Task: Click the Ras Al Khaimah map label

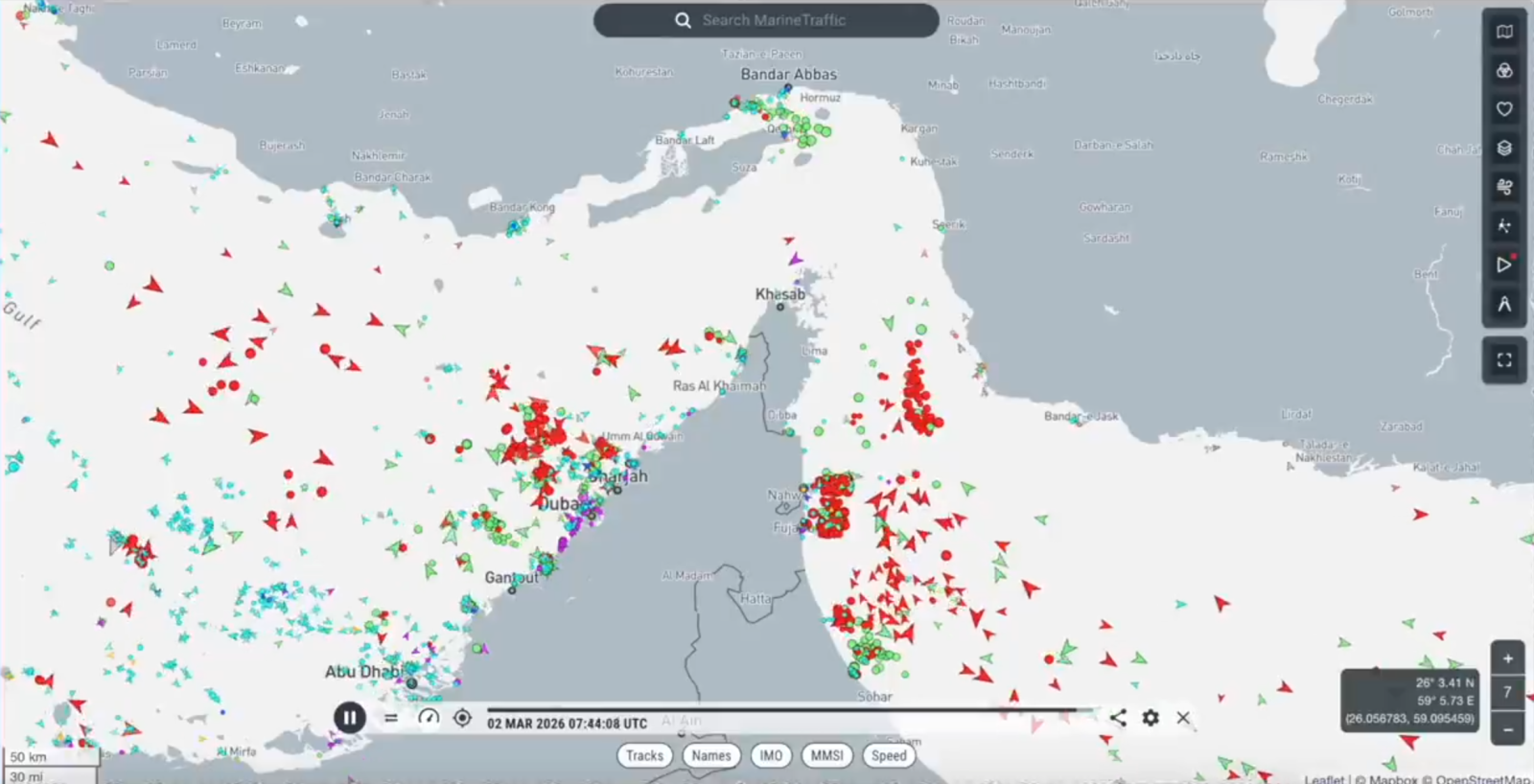Action: click(719, 385)
